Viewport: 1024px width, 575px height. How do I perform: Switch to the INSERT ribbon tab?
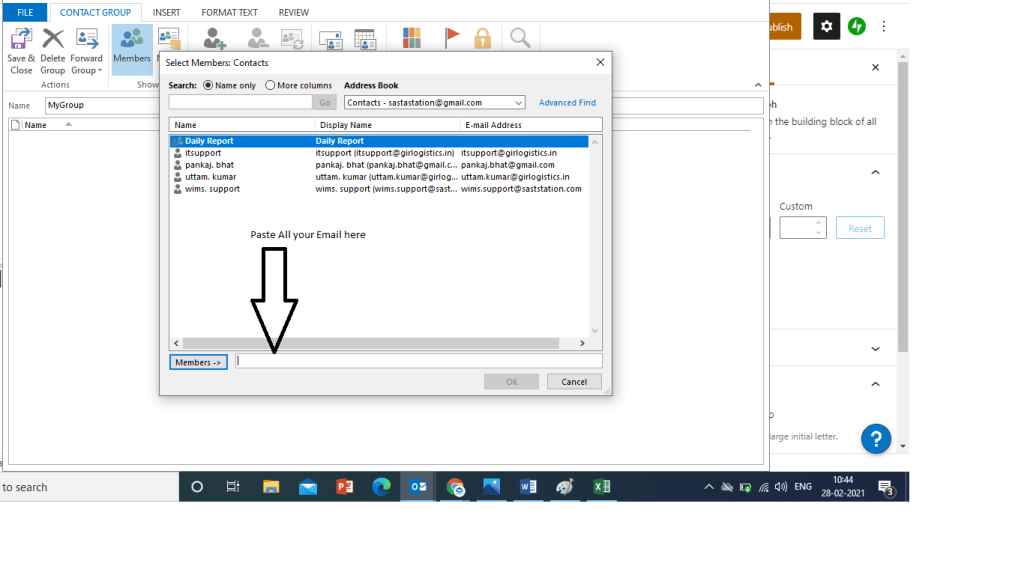tap(166, 12)
